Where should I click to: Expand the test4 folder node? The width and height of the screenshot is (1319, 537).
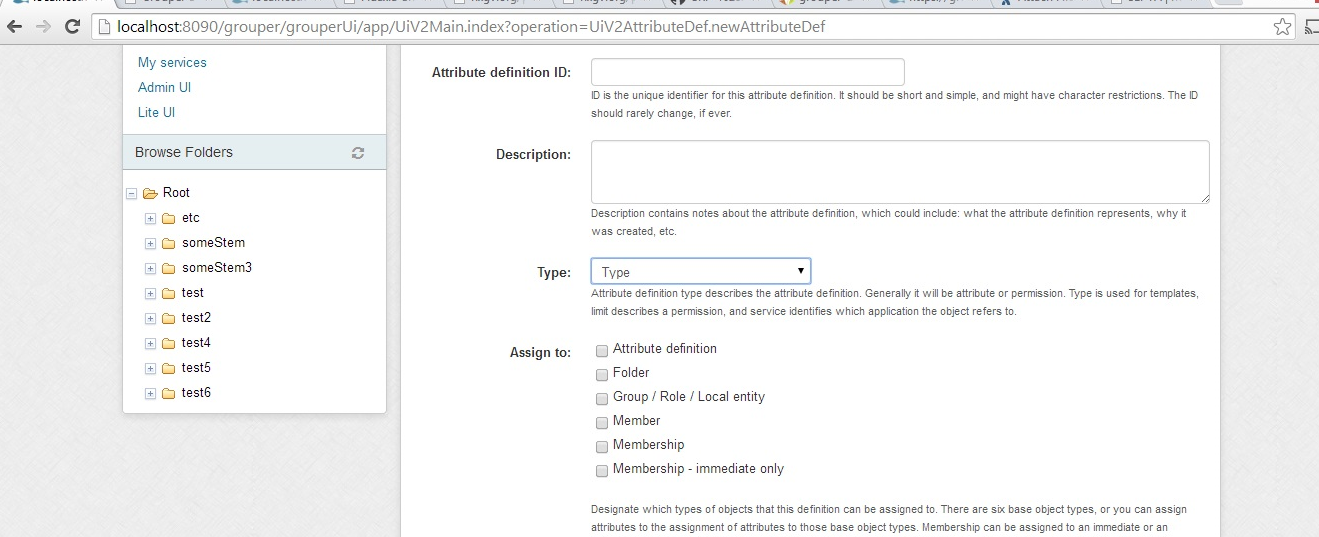[150, 343]
